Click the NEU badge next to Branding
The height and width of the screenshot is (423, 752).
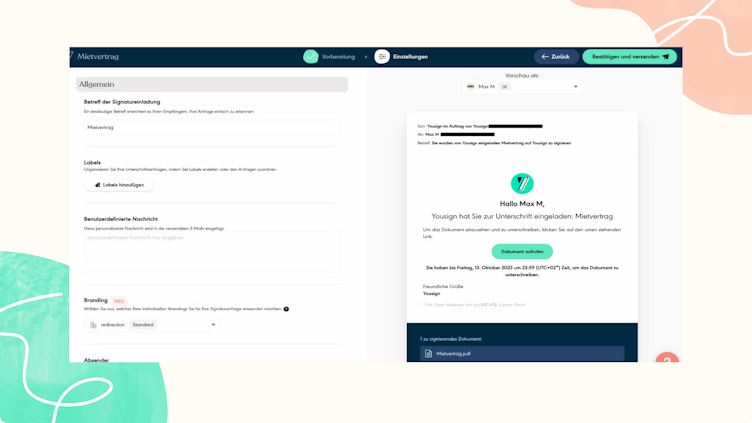tap(119, 301)
